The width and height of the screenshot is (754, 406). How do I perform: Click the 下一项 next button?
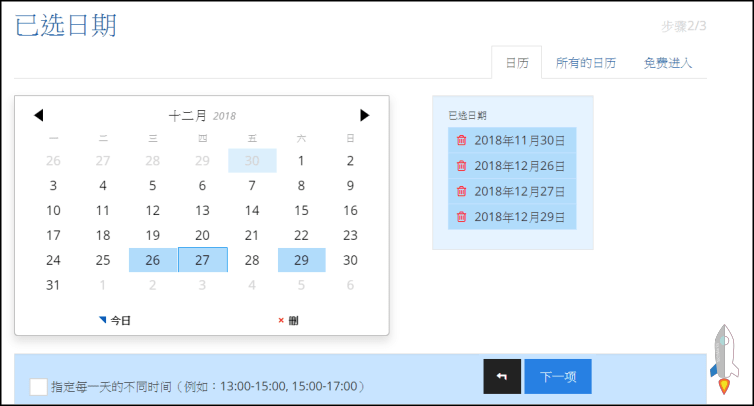click(x=557, y=376)
